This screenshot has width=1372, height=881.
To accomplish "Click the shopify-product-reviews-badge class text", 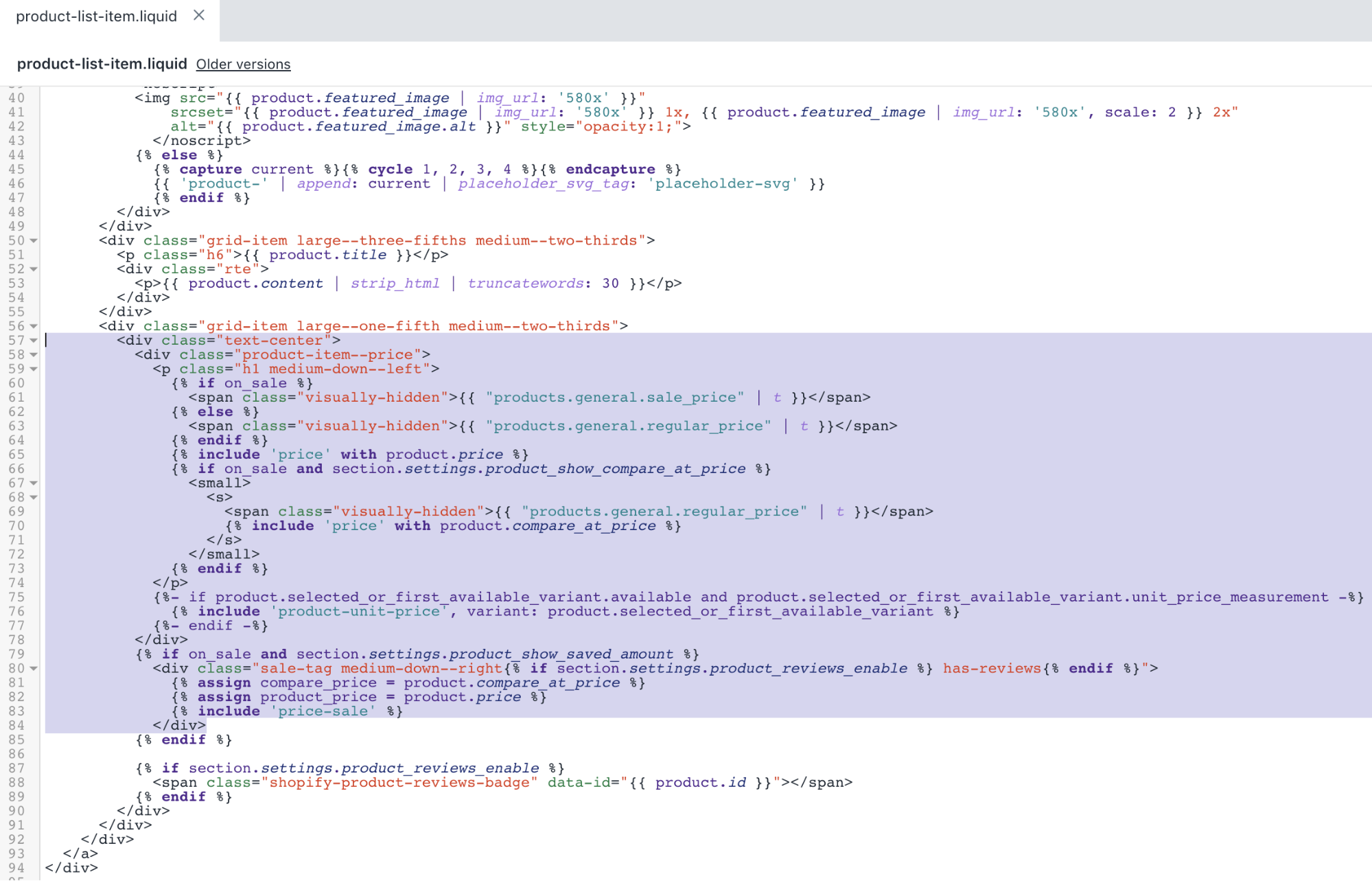I will (x=399, y=783).
